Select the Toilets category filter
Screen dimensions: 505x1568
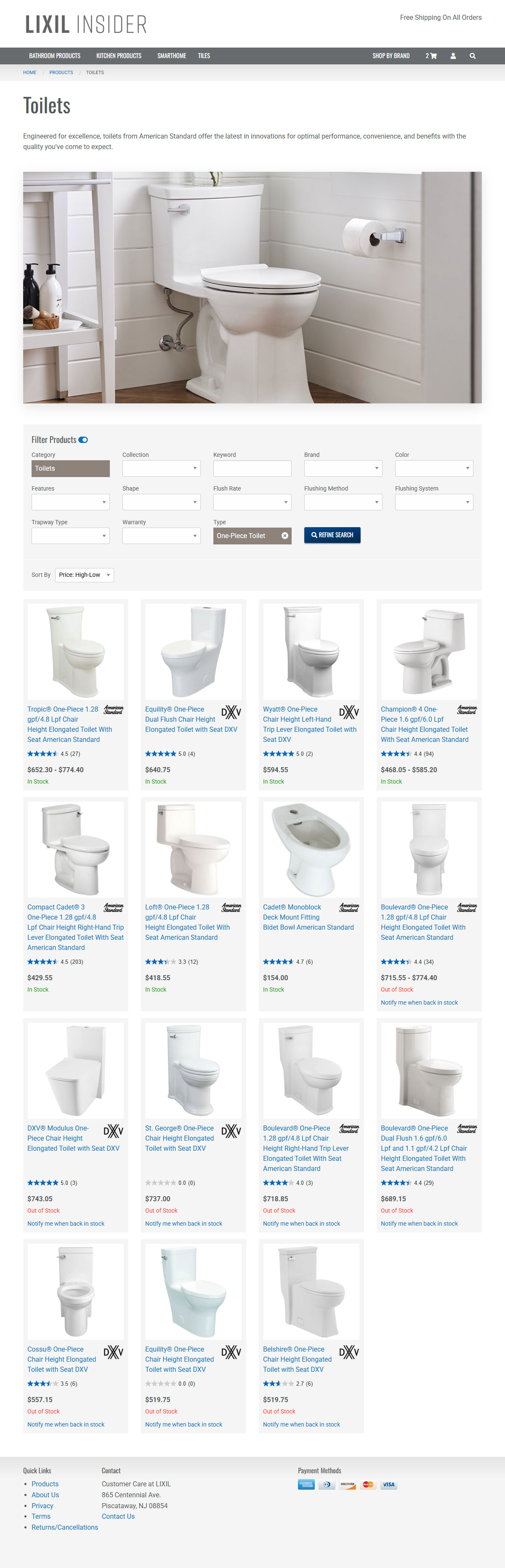point(71,468)
